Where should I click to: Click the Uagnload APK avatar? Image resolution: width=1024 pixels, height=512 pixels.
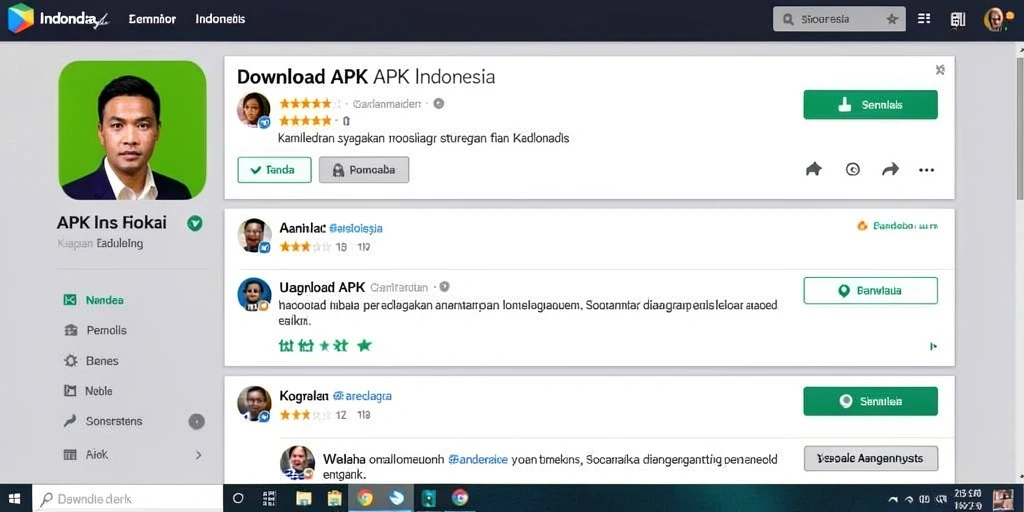[254, 294]
